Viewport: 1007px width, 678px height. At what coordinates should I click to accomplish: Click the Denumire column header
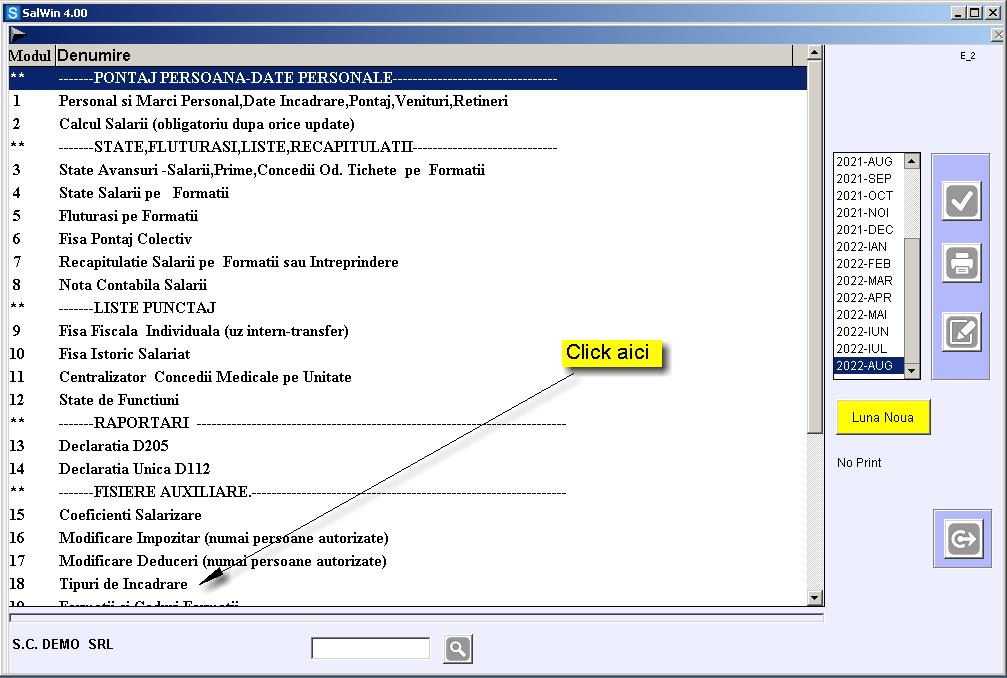(94, 55)
